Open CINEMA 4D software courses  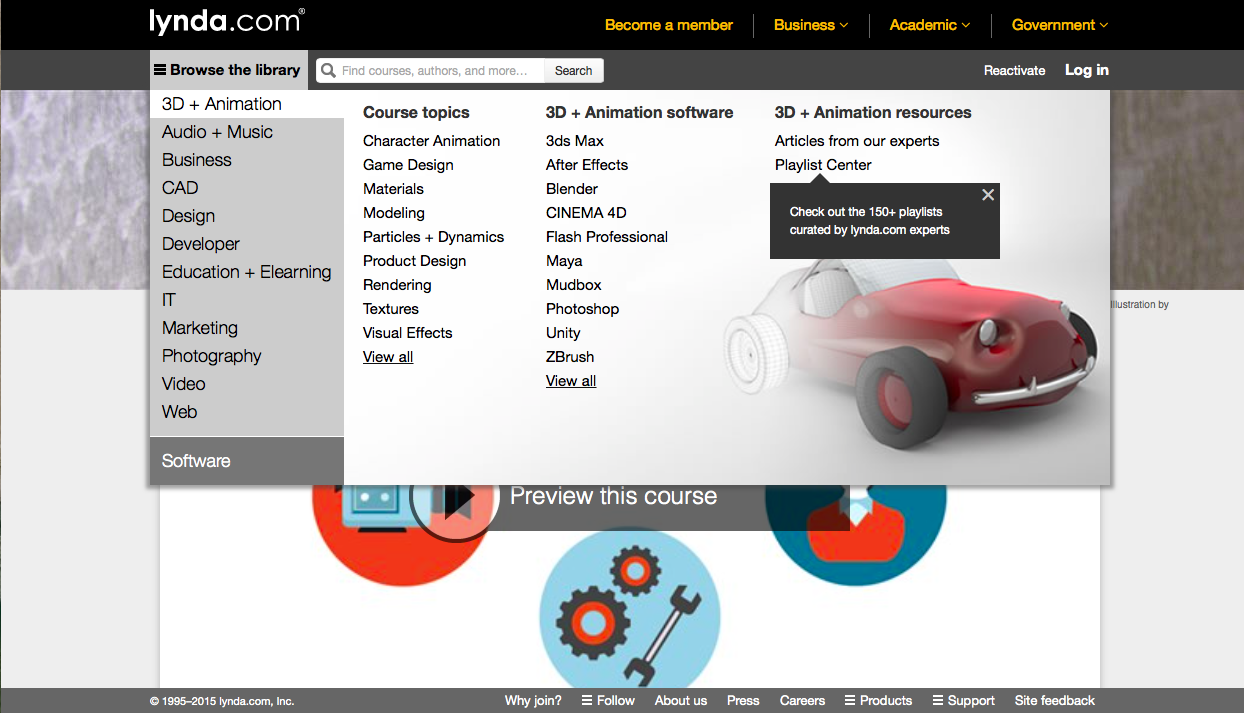coord(586,213)
